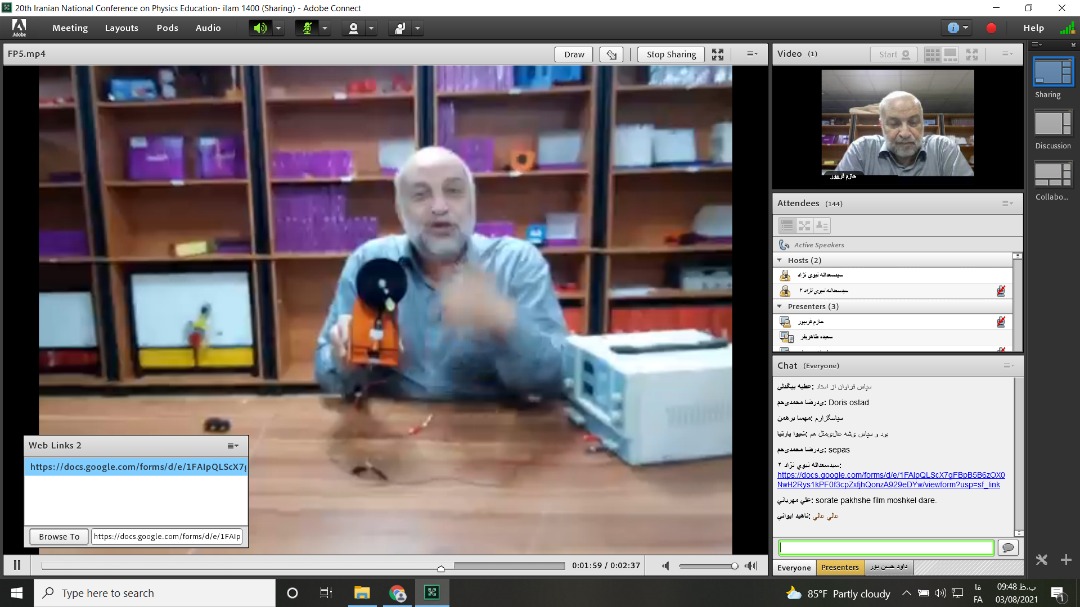Click the pointer tool icon beside Draw
Viewport: 1080px width, 607px height.
click(611, 54)
